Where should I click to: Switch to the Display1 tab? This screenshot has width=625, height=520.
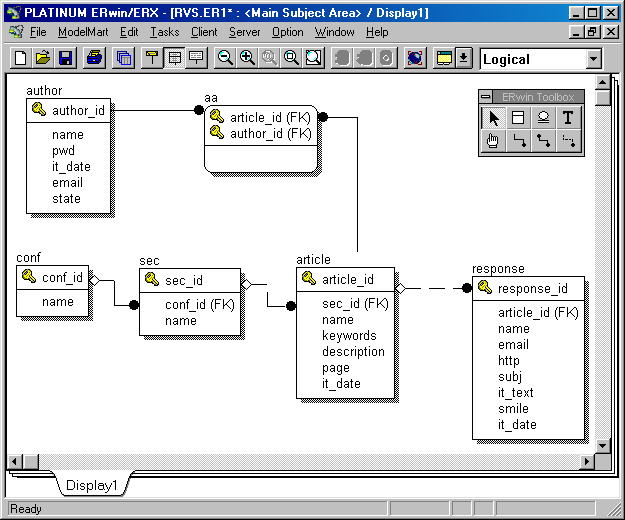(91, 485)
